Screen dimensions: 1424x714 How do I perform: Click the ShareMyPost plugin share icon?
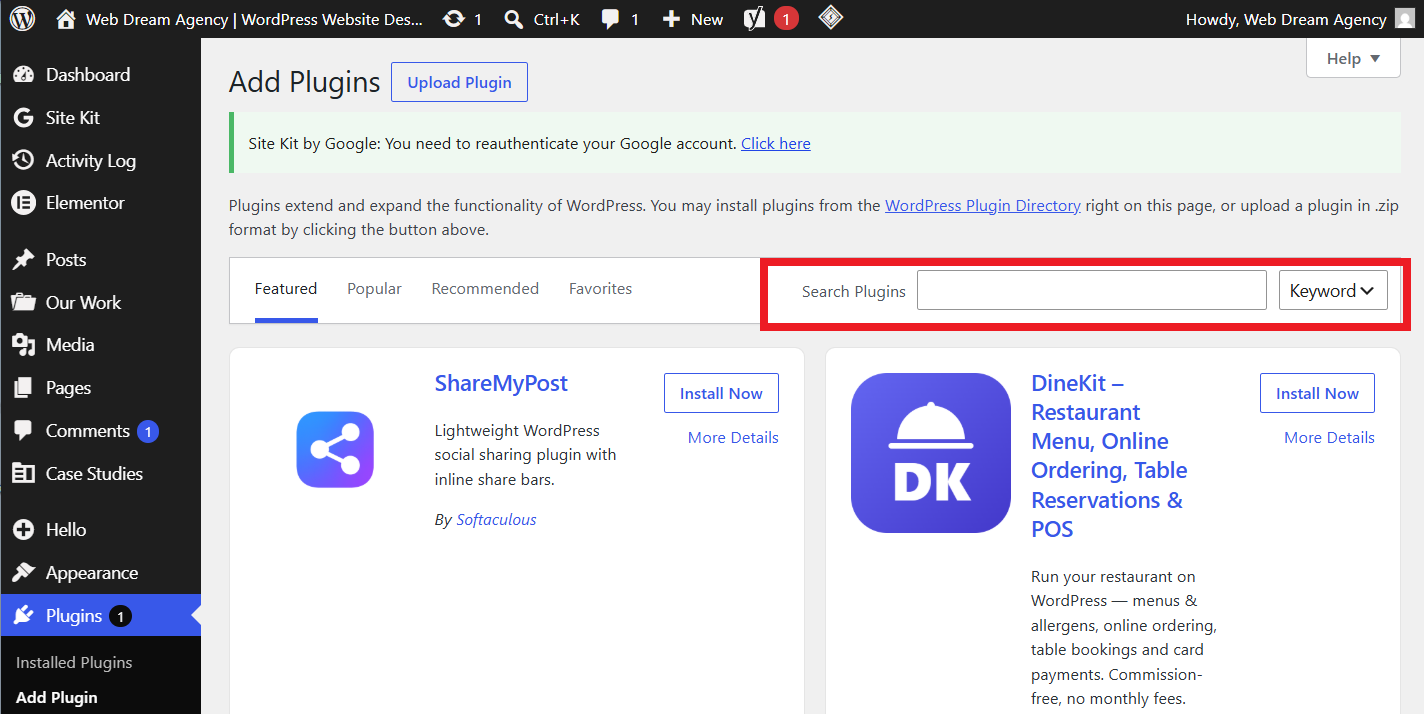click(335, 450)
